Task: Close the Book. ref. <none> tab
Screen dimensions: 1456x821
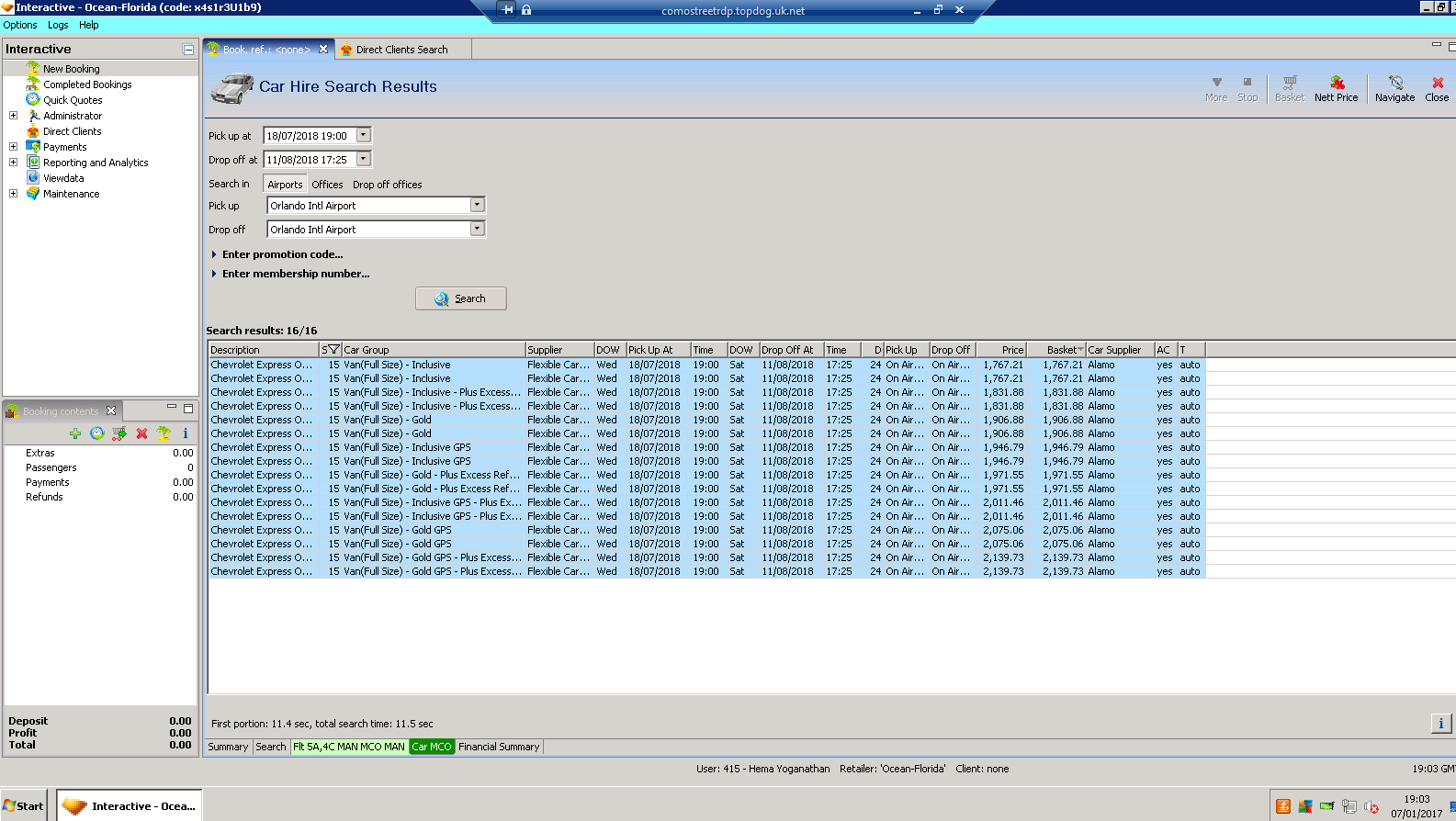Action: (x=323, y=50)
